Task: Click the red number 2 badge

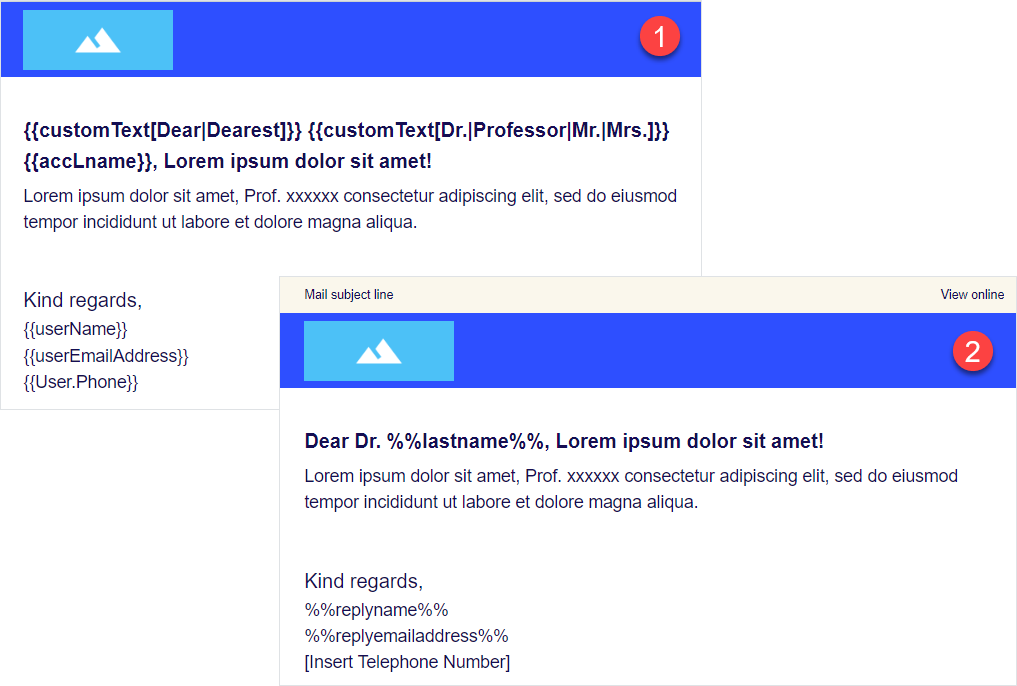Action: [x=972, y=352]
